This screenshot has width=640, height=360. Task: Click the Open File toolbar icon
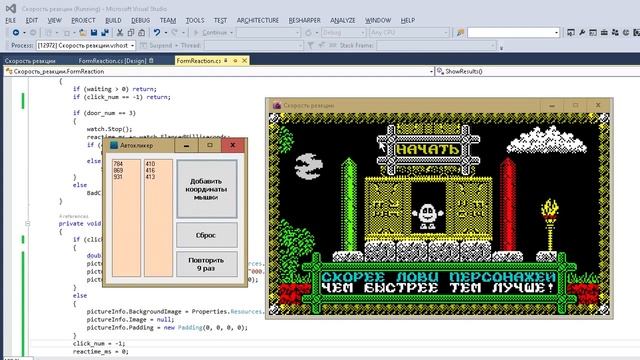pos(83,33)
